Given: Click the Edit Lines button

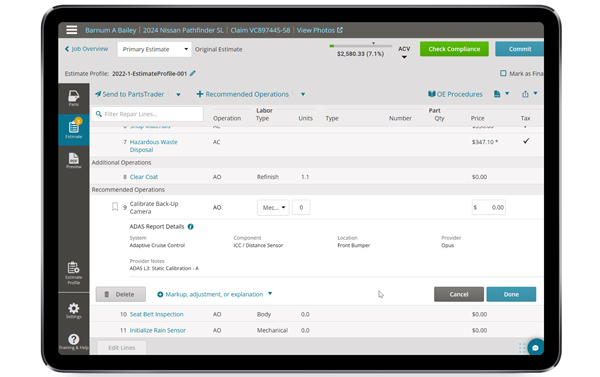Looking at the screenshot, I should [x=122, y=348].
